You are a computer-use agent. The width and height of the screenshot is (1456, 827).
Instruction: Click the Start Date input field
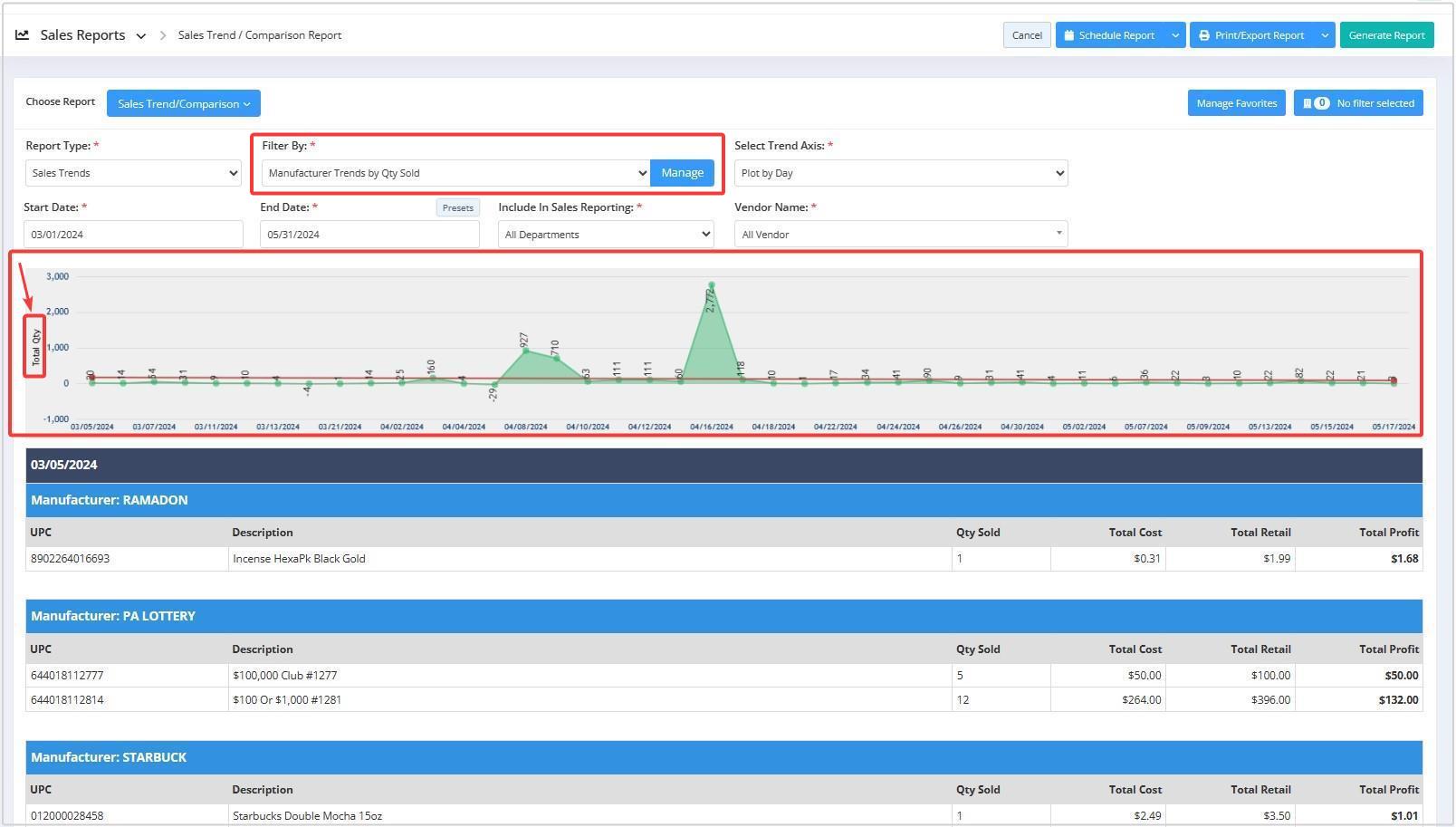point(133,234)
